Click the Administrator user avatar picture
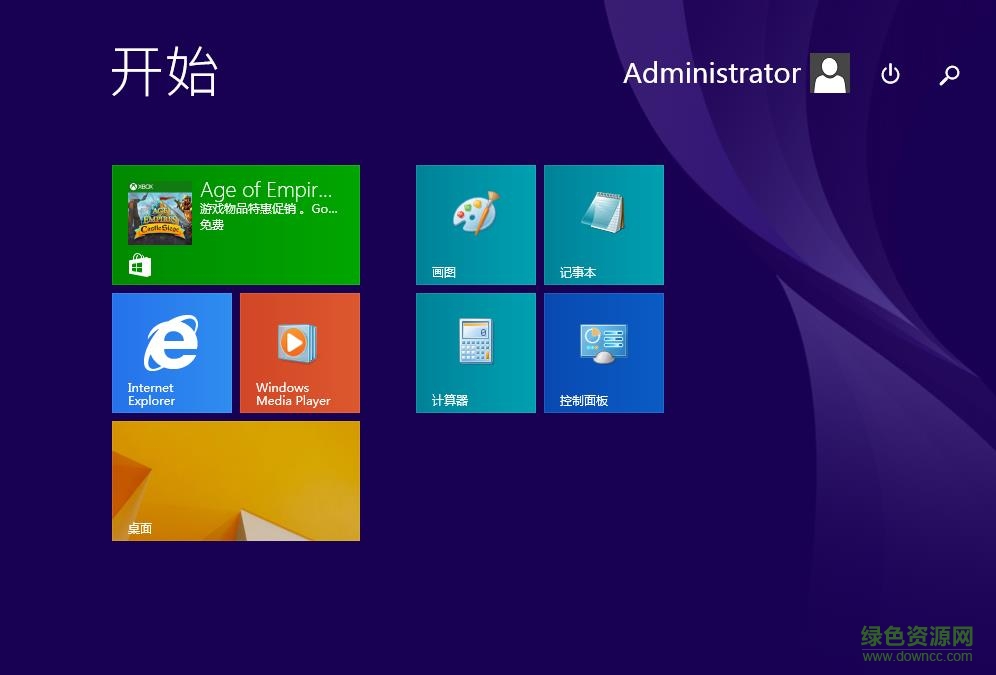 (829, 73)
